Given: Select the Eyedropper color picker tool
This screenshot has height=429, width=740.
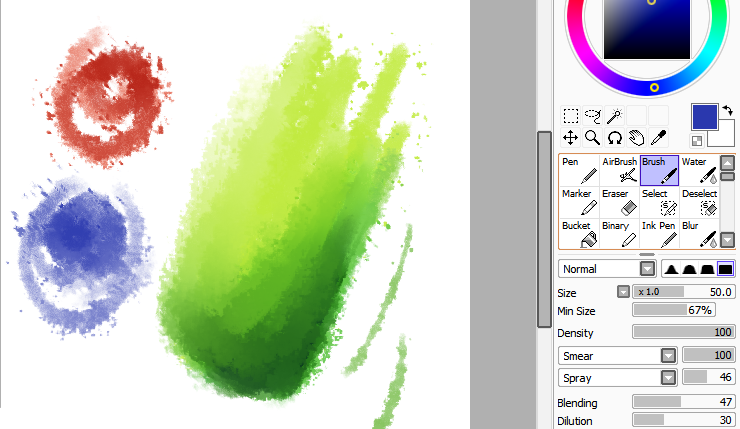Looking at the screenshot, I should 658,138.
